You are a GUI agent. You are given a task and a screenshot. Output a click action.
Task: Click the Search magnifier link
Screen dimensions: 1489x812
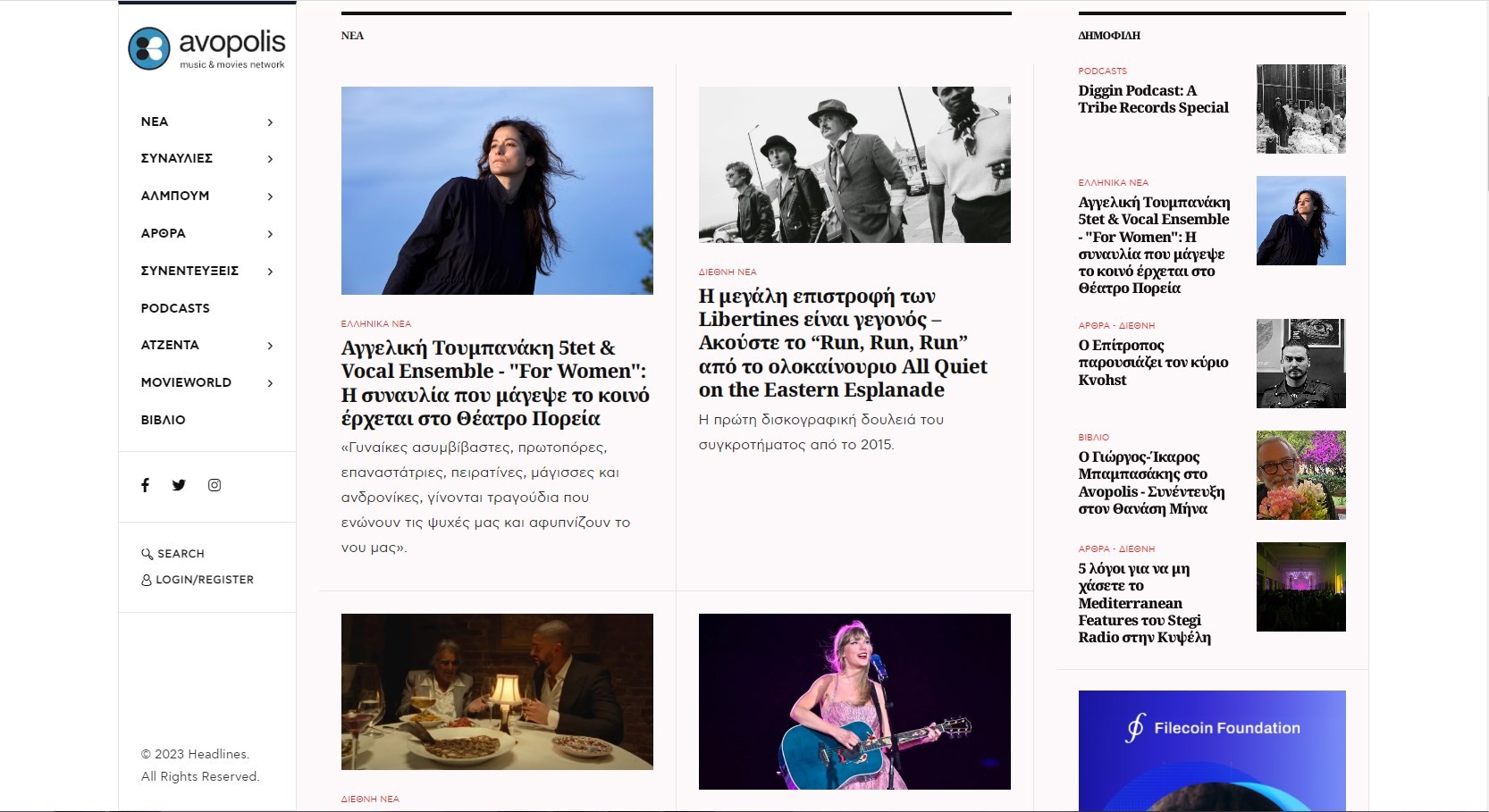[172, 554]
